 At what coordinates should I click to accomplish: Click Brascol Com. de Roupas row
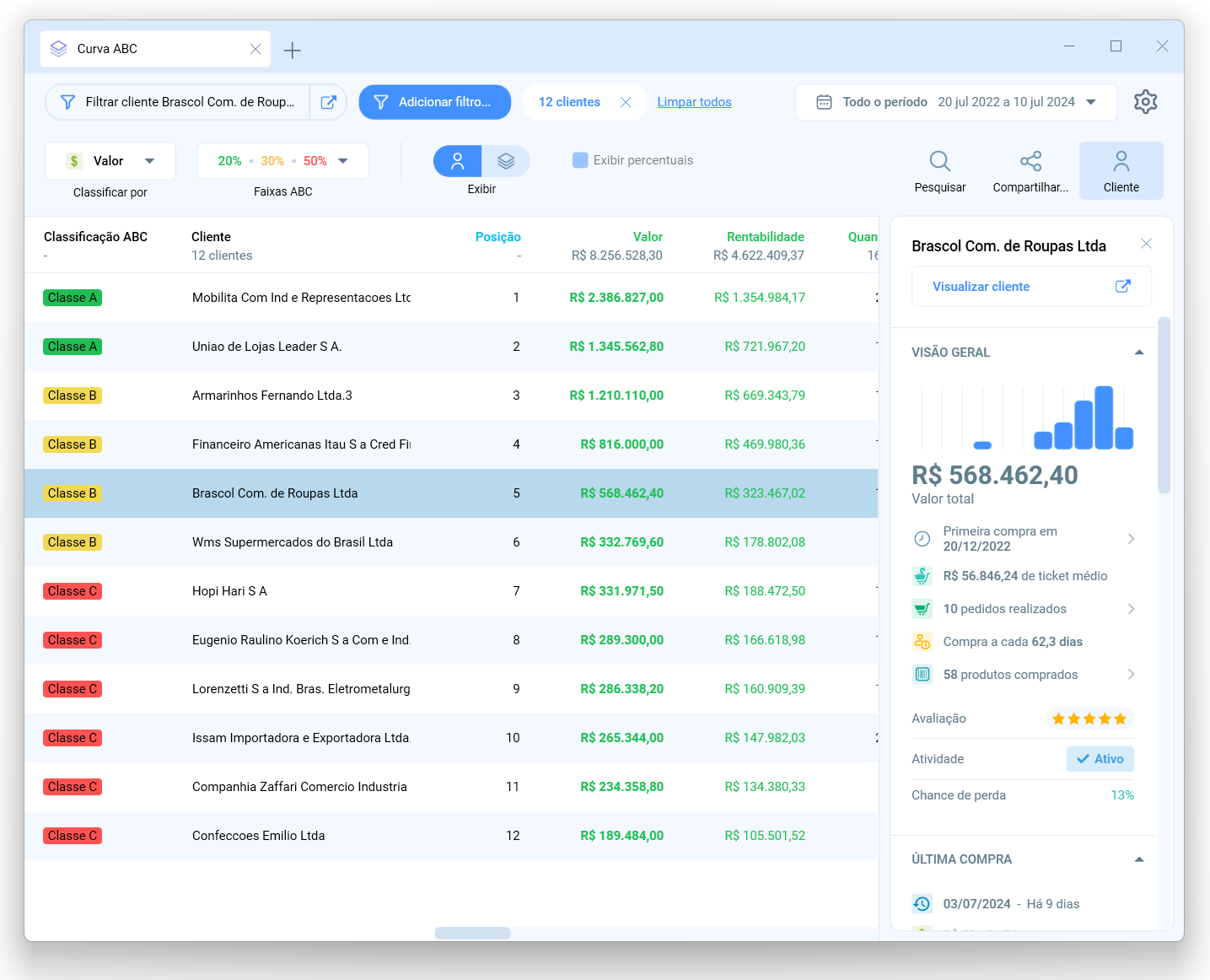(451, 493)
